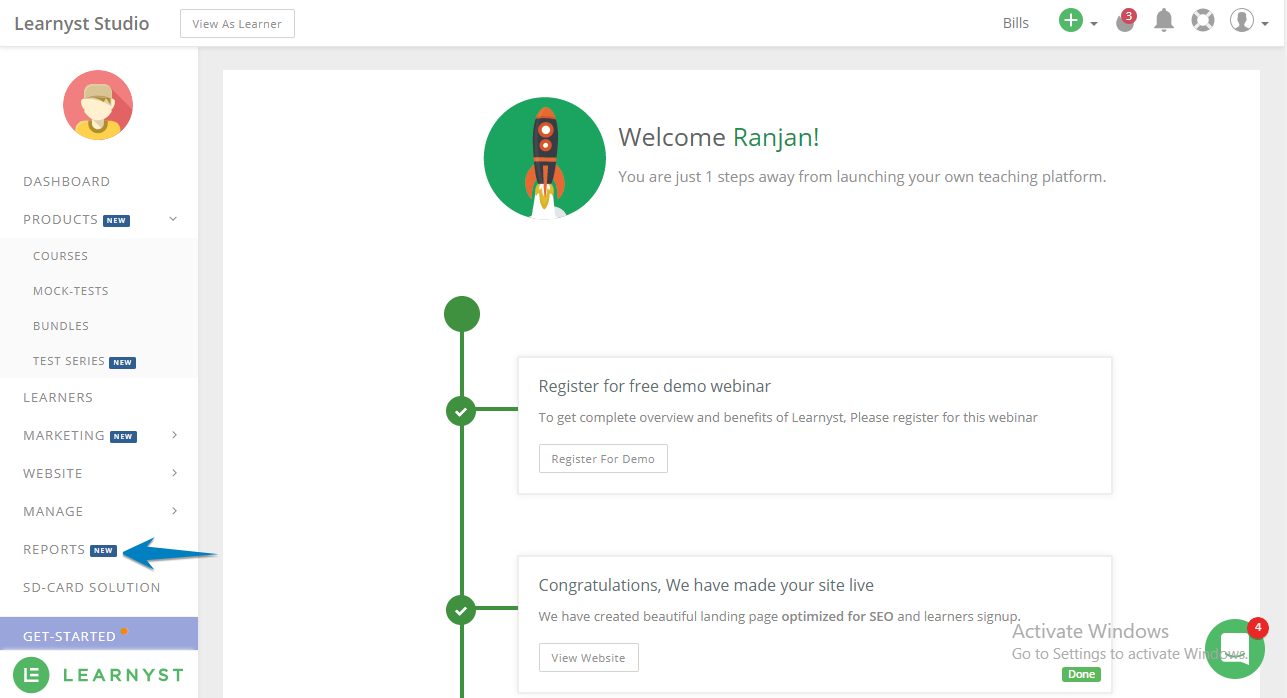Click the View As Learner button

tap(237, 24)
